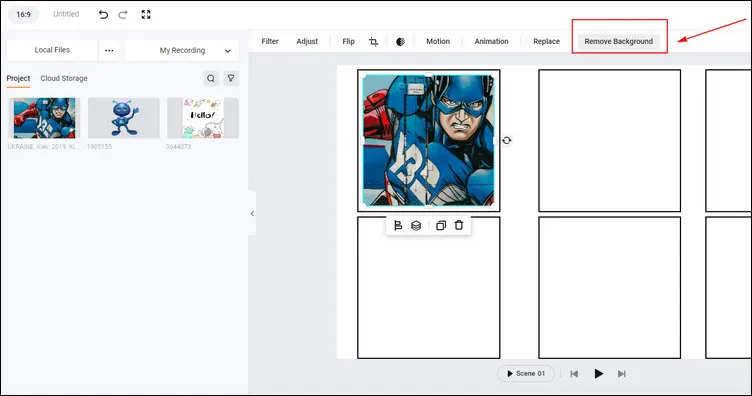Expand the My Recording dropdown
The width and height of the screenshot is (752, 396).
[182, 50]
